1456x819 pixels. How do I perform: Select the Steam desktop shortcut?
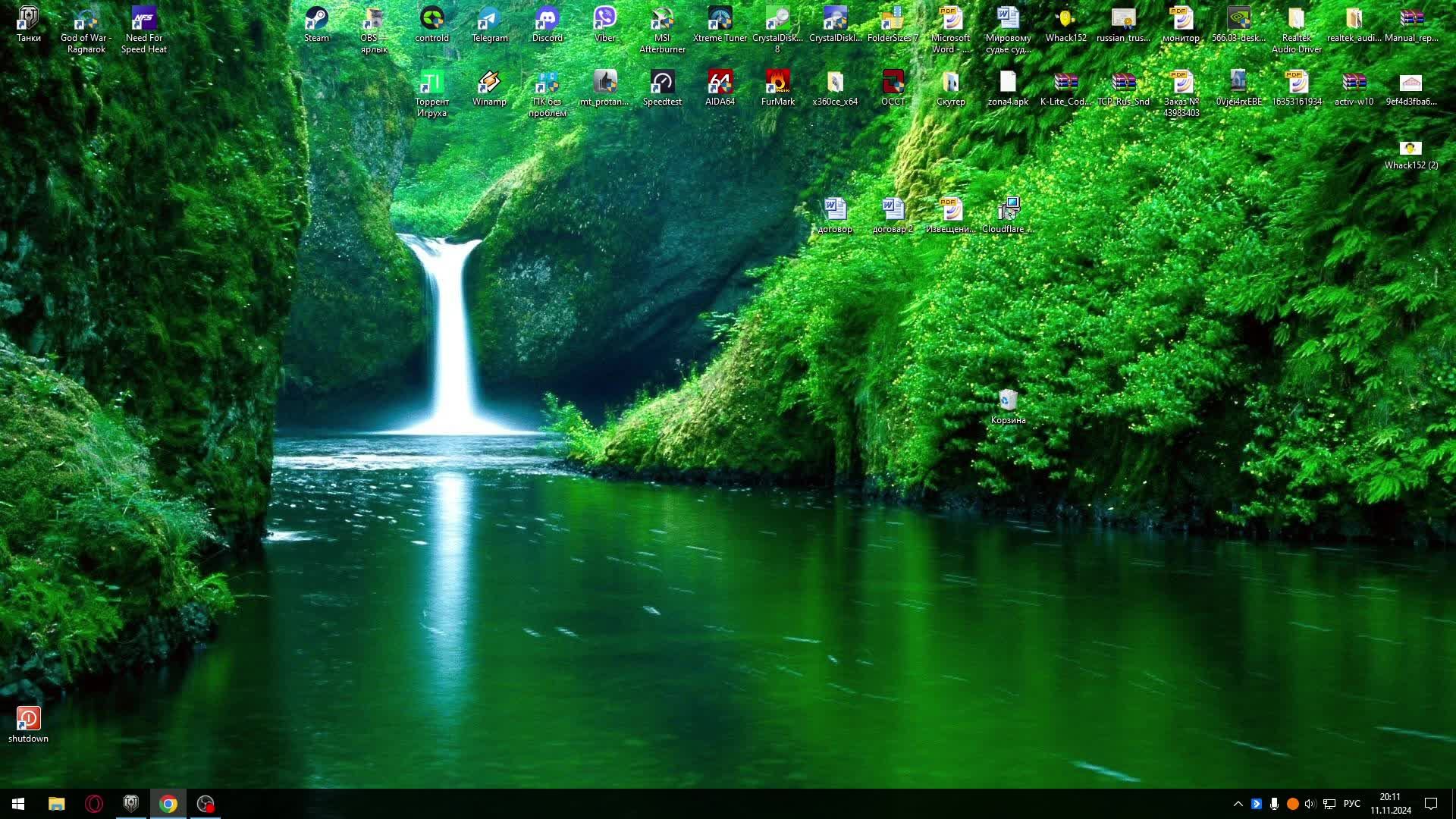pos(316,20)
